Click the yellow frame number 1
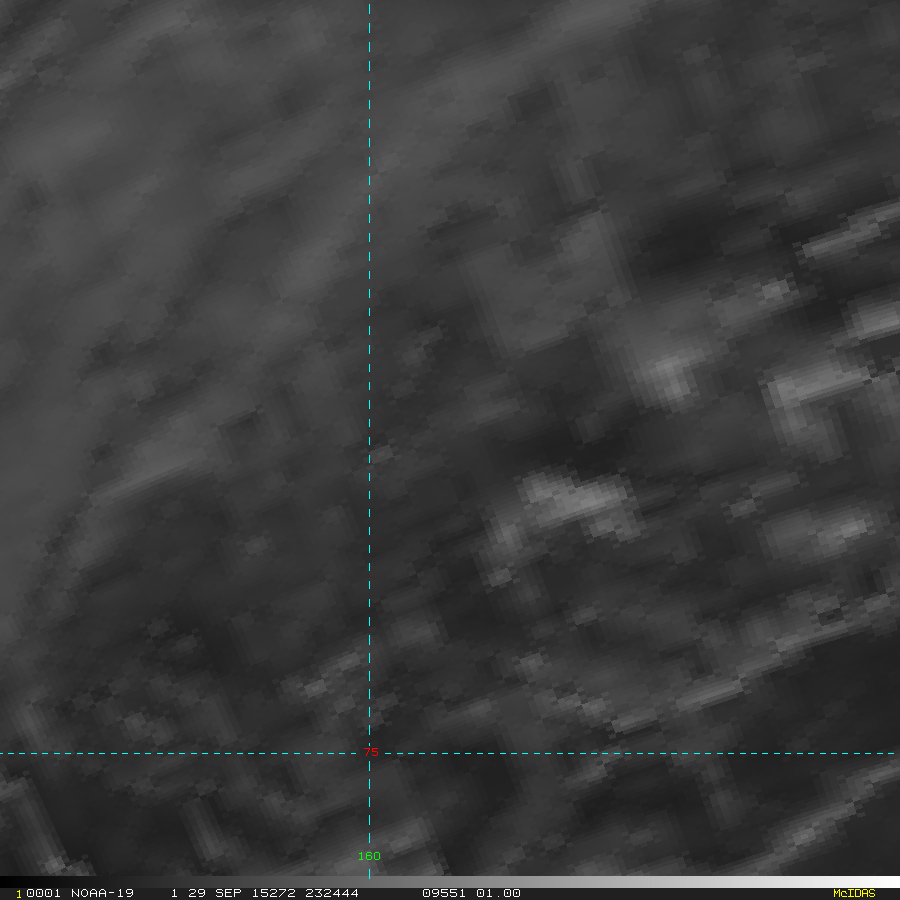Screen dimensions: 900x900 19,893
